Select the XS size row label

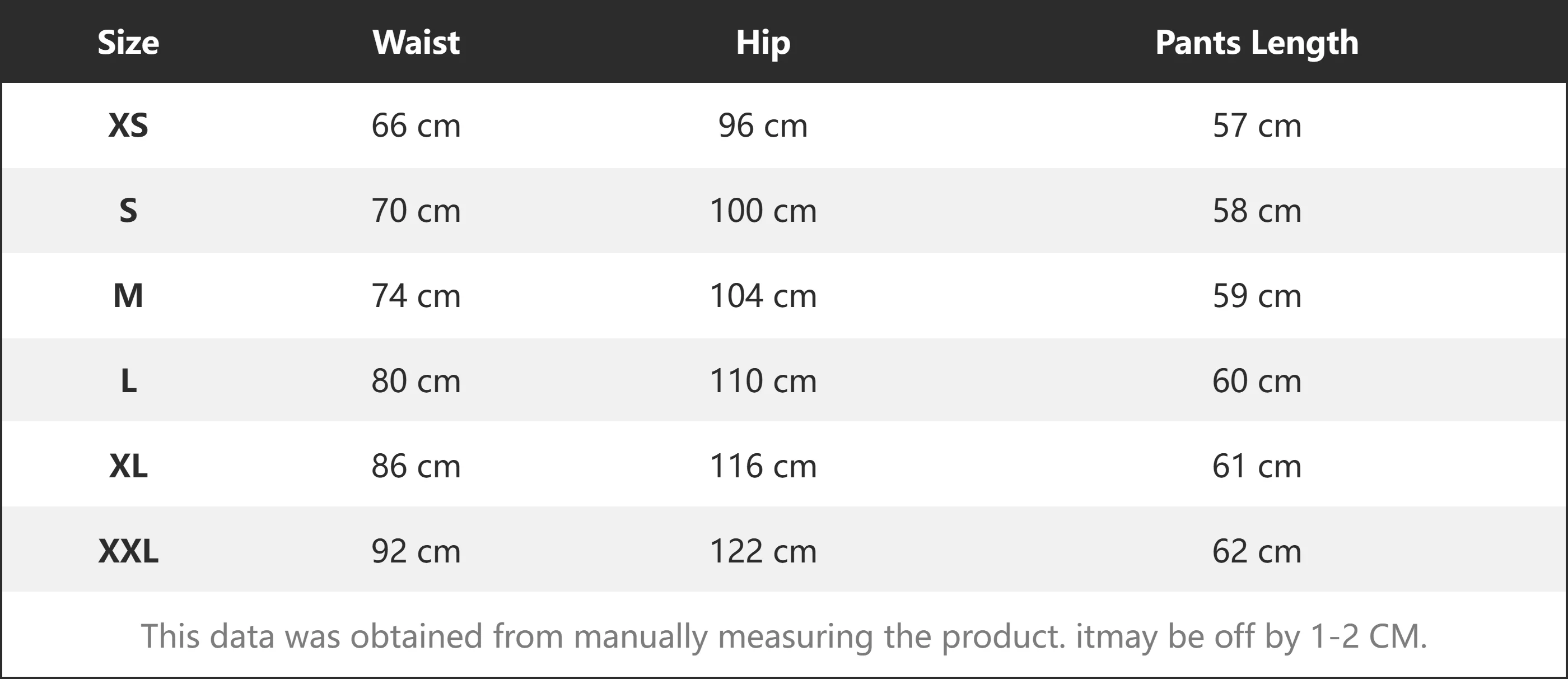pyautogui.click(x=128, y=125)
